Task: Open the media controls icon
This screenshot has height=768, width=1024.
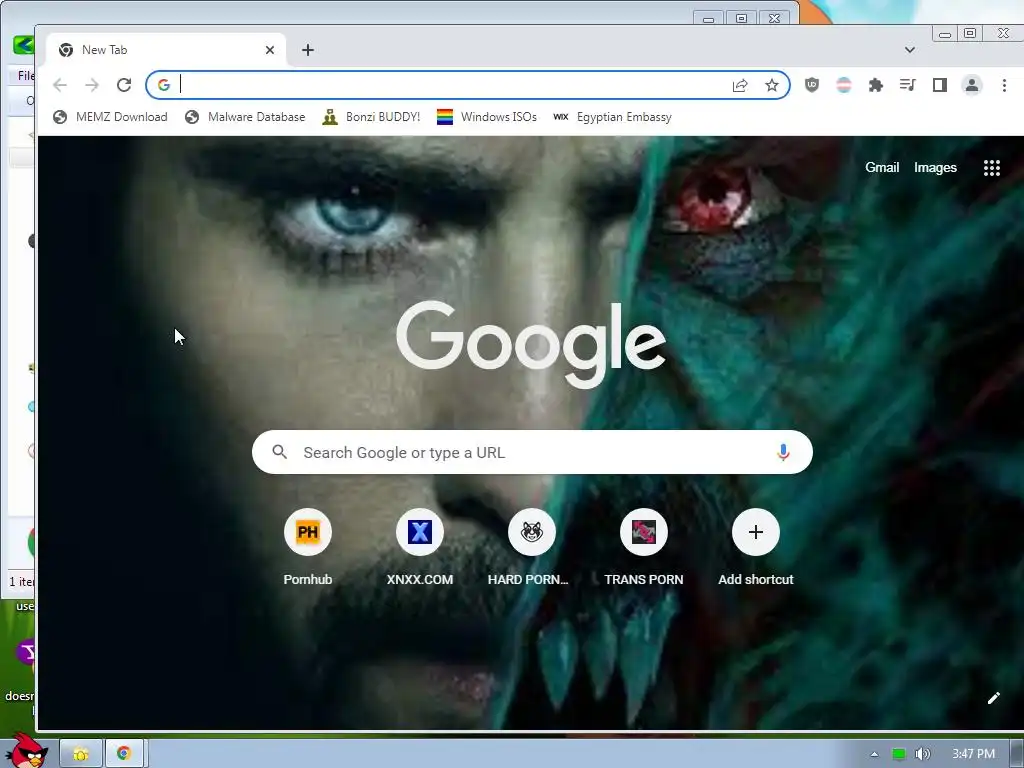Action: point(908,85)
